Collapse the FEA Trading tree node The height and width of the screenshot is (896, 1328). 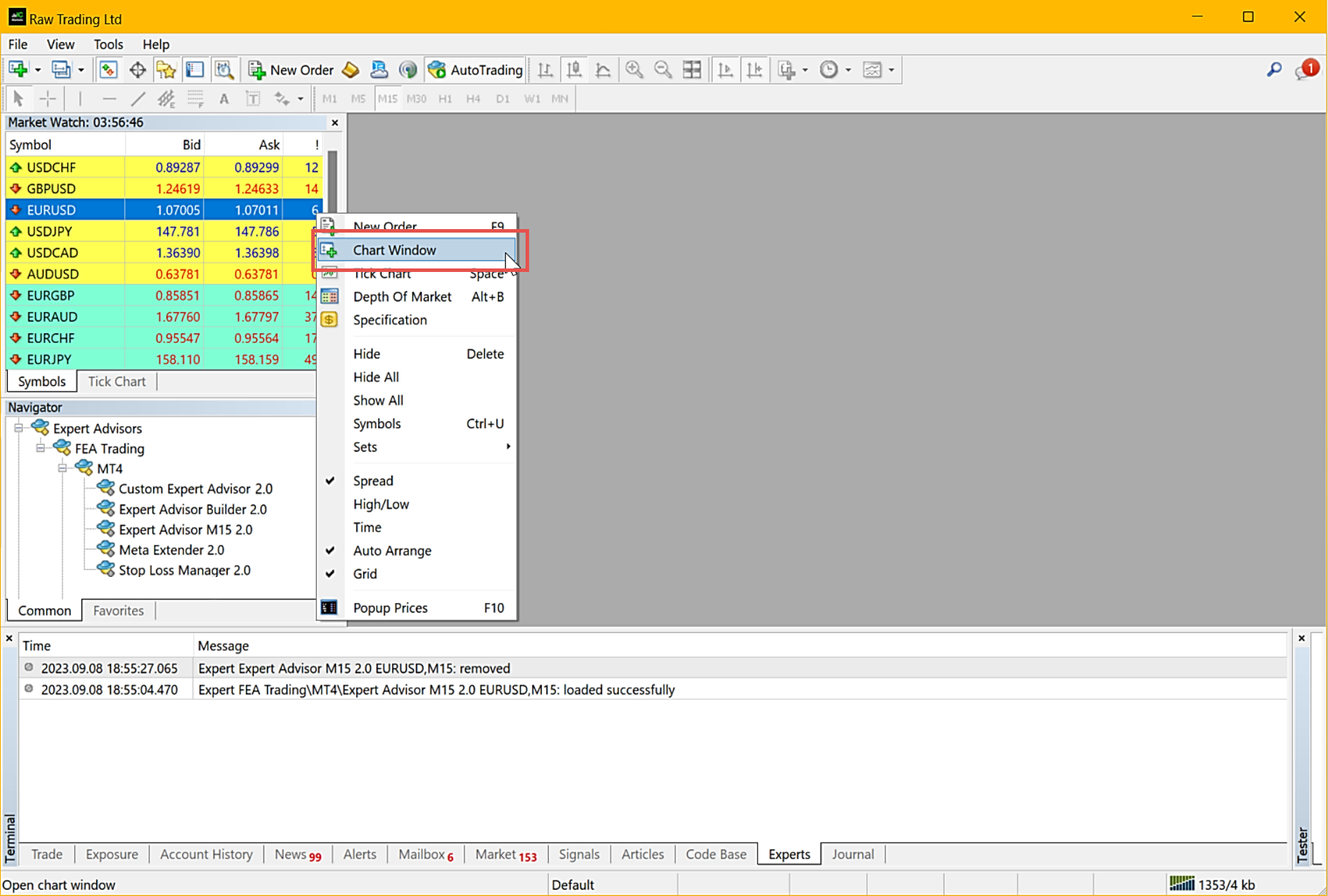[41, 448]
